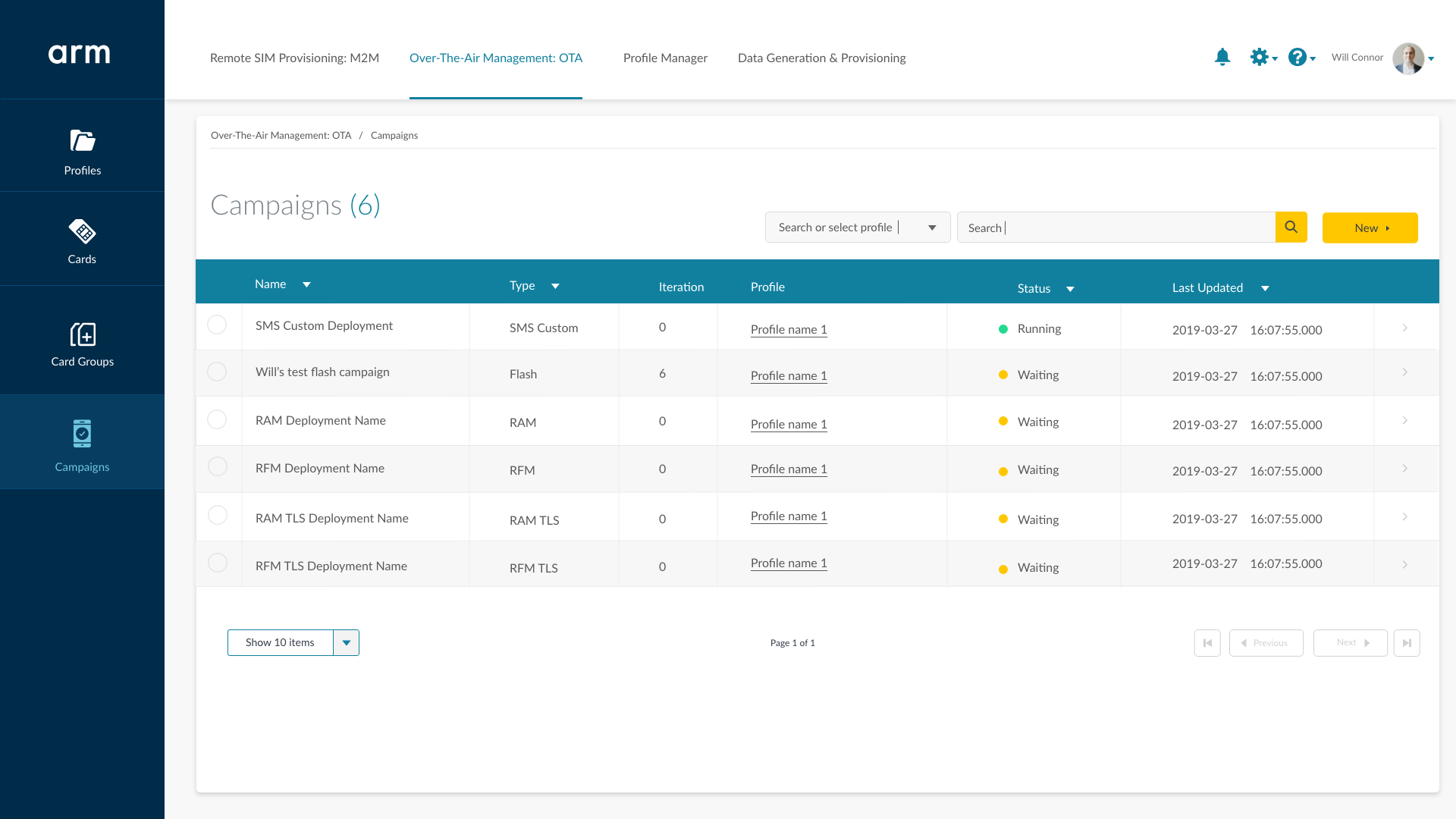
Task: Click the Iteration column header
Action: click(681, 287)
